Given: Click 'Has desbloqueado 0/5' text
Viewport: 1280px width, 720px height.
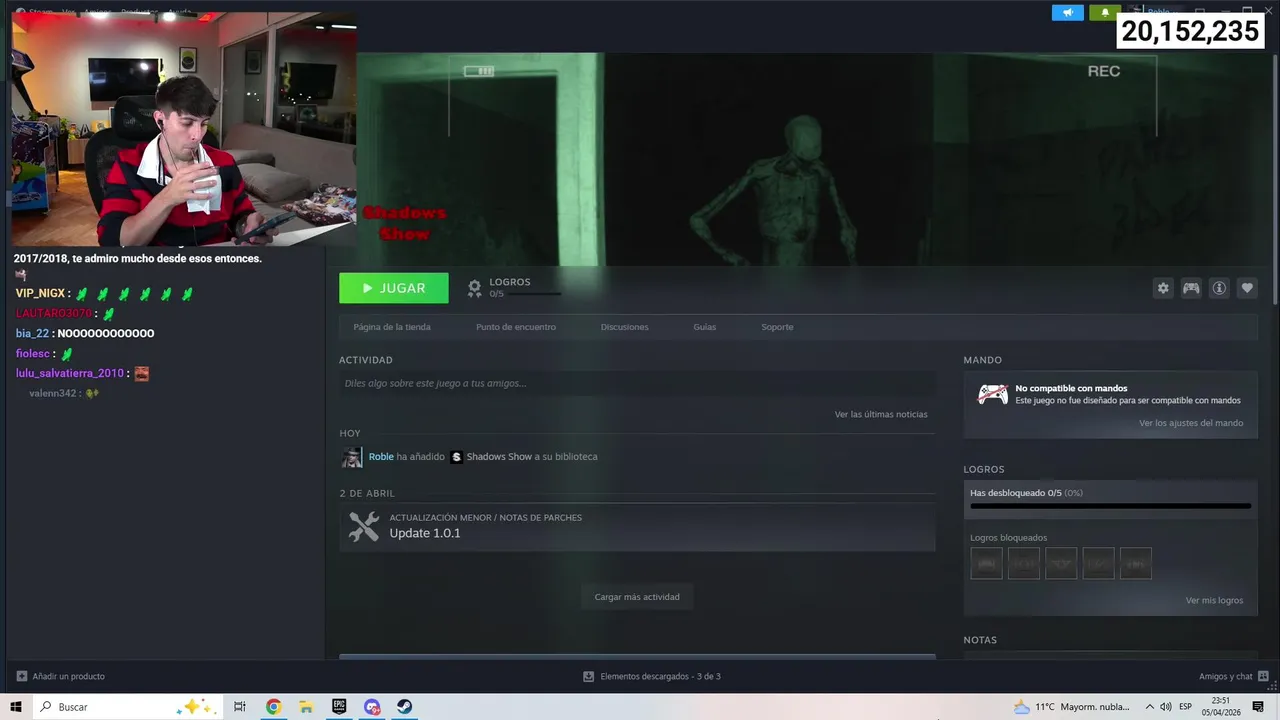Looking at the screenshot, I should coord(1015,493).
